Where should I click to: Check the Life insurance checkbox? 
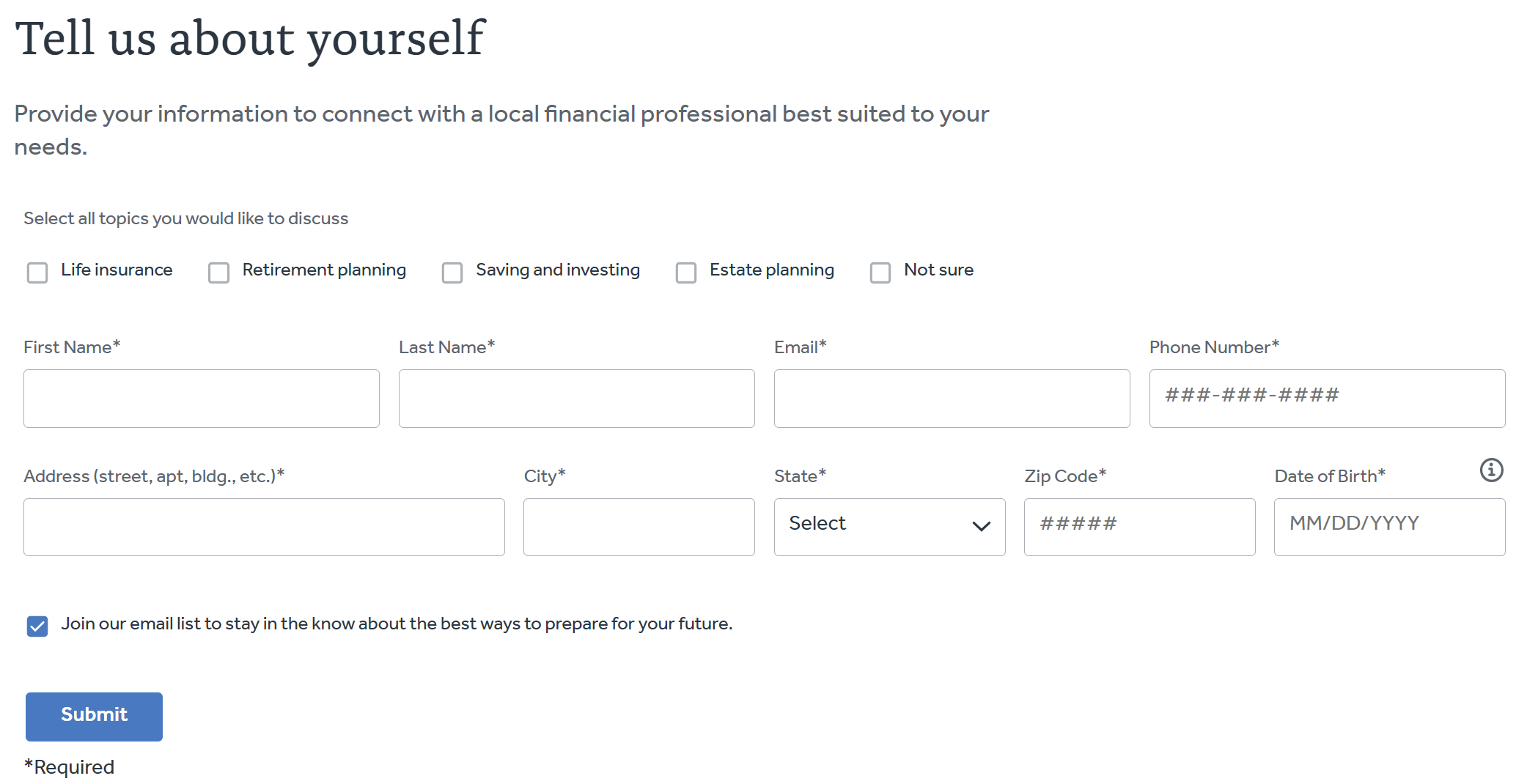pos(37,273)
